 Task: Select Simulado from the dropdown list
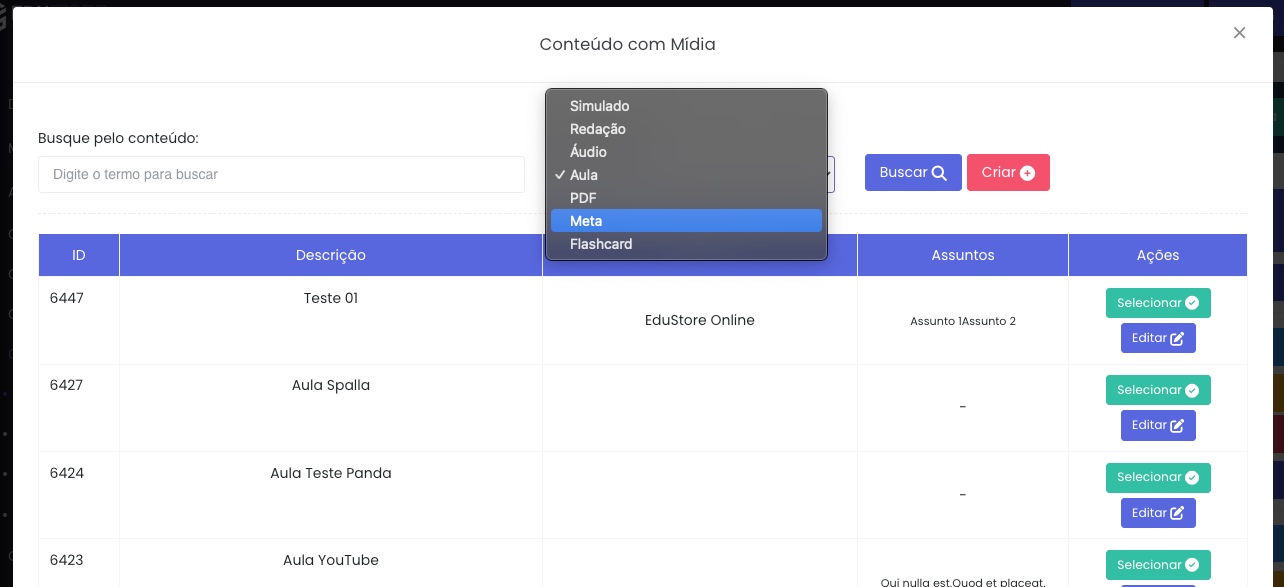click(x=600, y=106)
